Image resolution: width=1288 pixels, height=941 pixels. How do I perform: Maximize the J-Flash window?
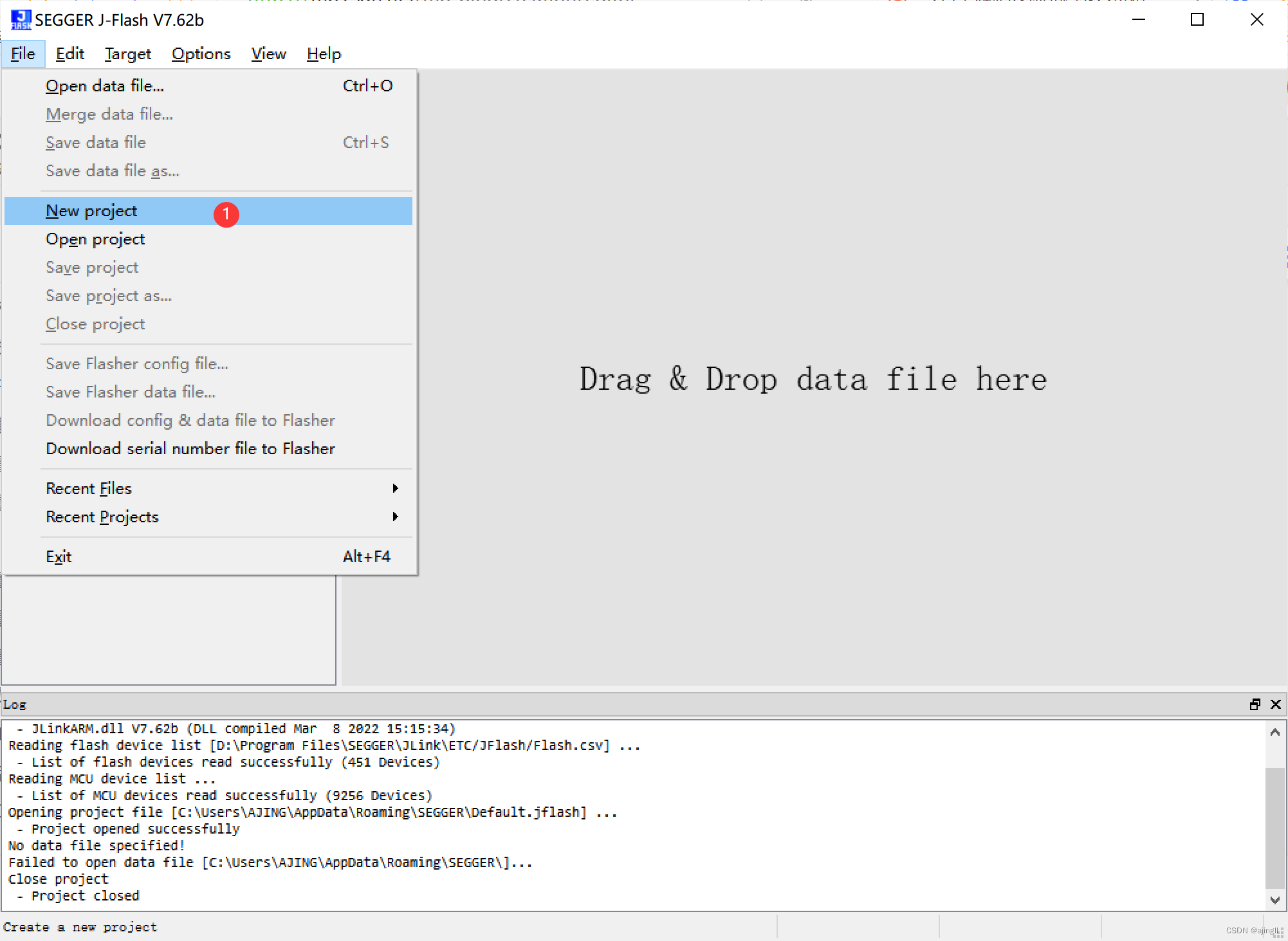coord(1197,19)
